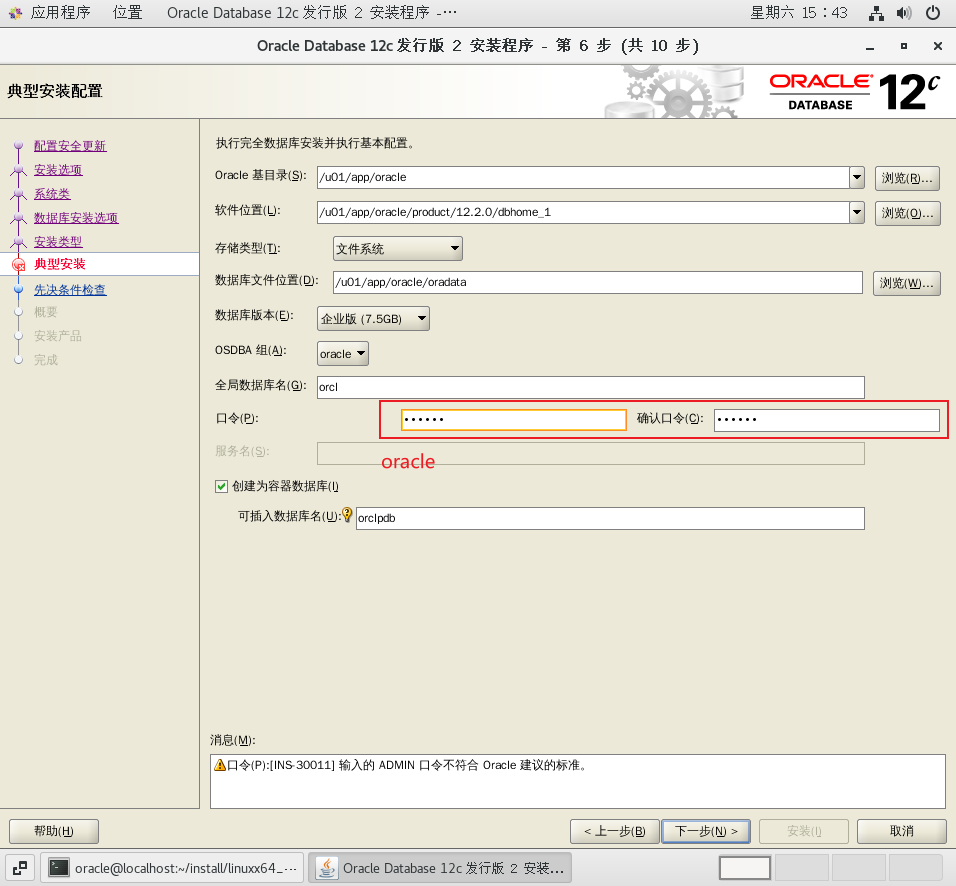Go to 先决条件检查 step
Screen dimensions: 956x886
(70, 290)
